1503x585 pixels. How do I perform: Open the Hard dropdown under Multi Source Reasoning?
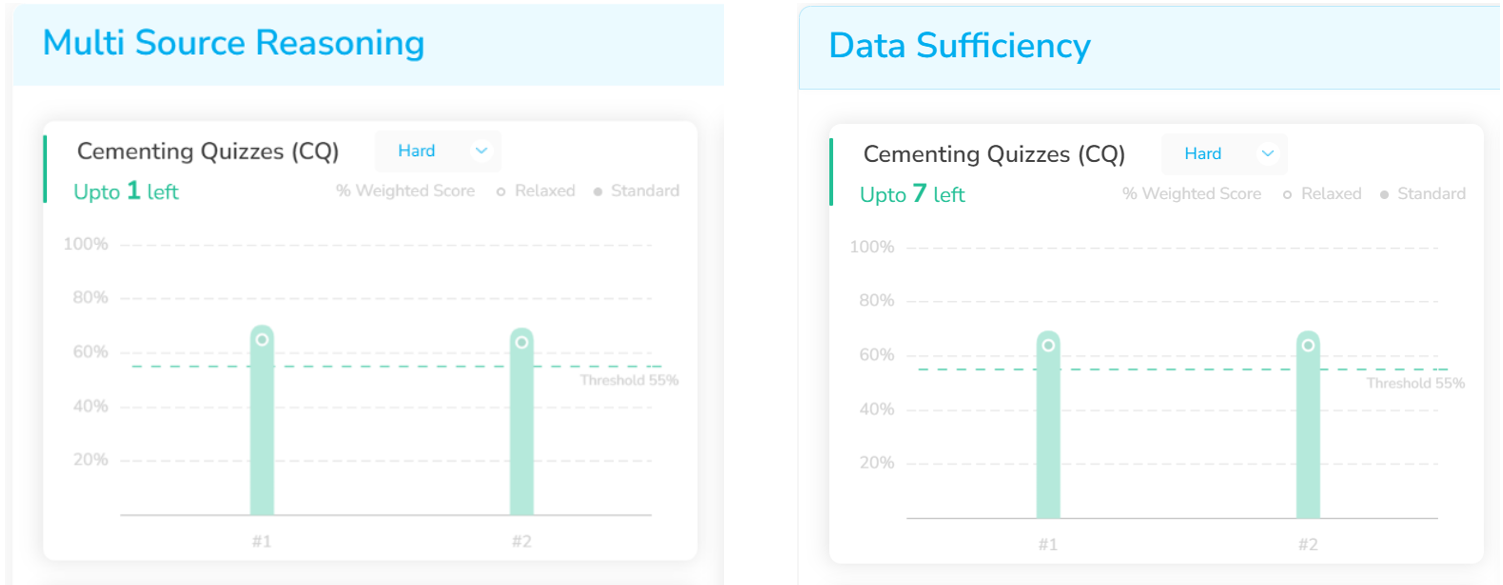(x=438, y=151)
